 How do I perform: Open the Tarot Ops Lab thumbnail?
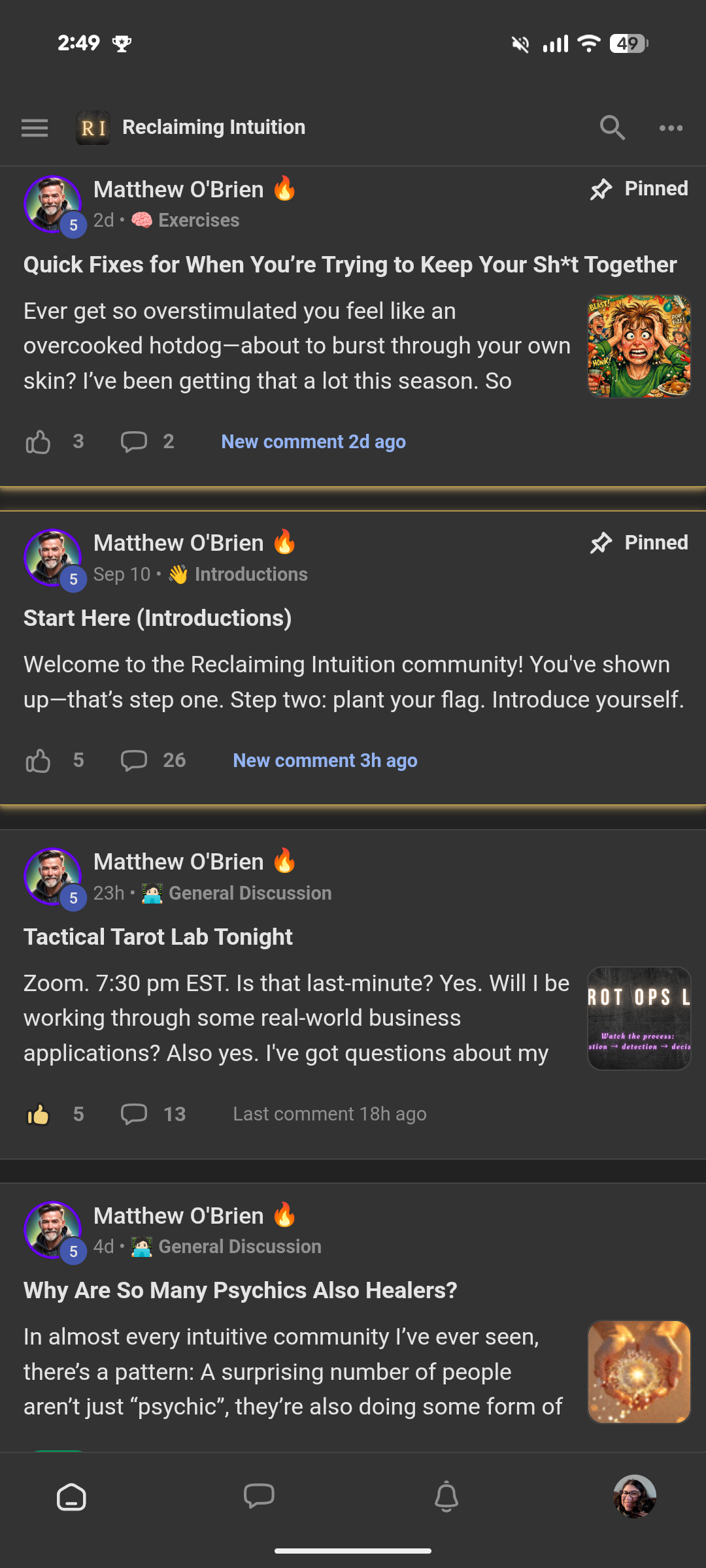pos(639,1019)
